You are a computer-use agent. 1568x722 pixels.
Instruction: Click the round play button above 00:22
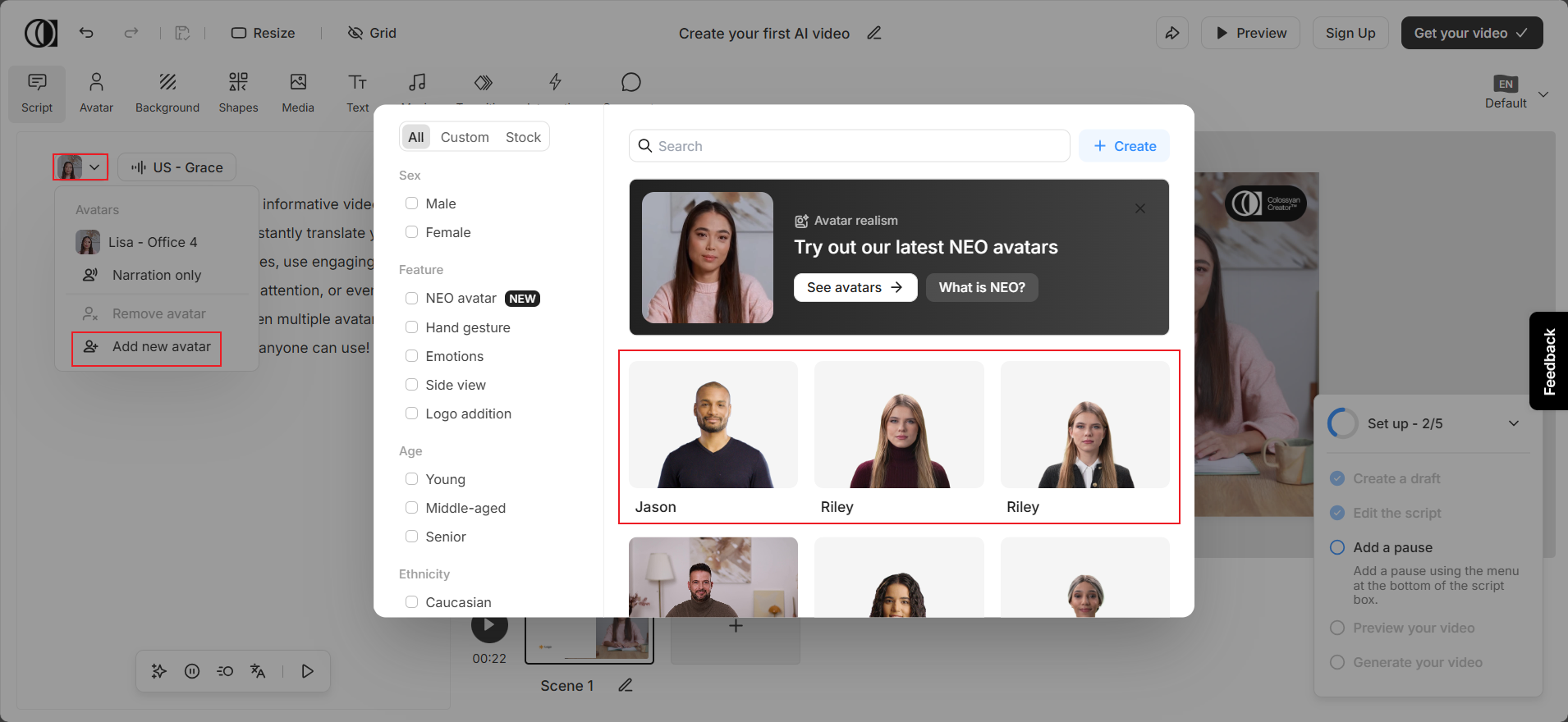click(x=489, y=627)
